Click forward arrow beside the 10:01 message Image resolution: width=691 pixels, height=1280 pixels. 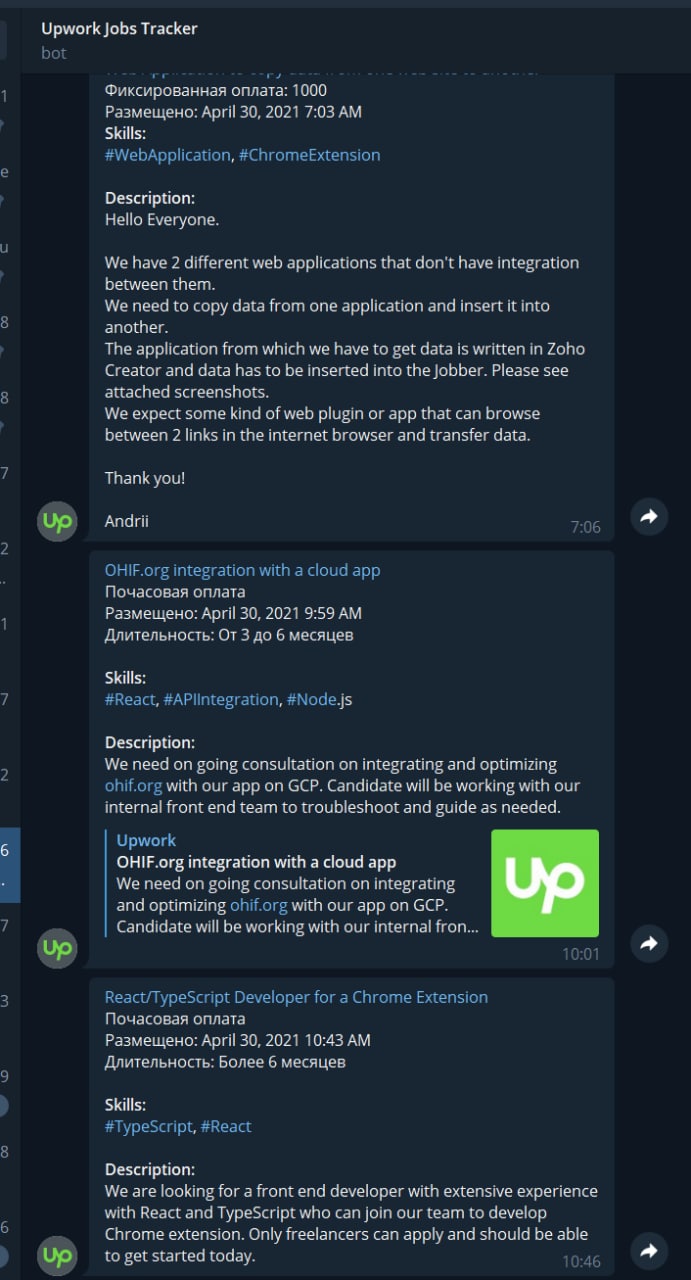[x=649, y=943]
